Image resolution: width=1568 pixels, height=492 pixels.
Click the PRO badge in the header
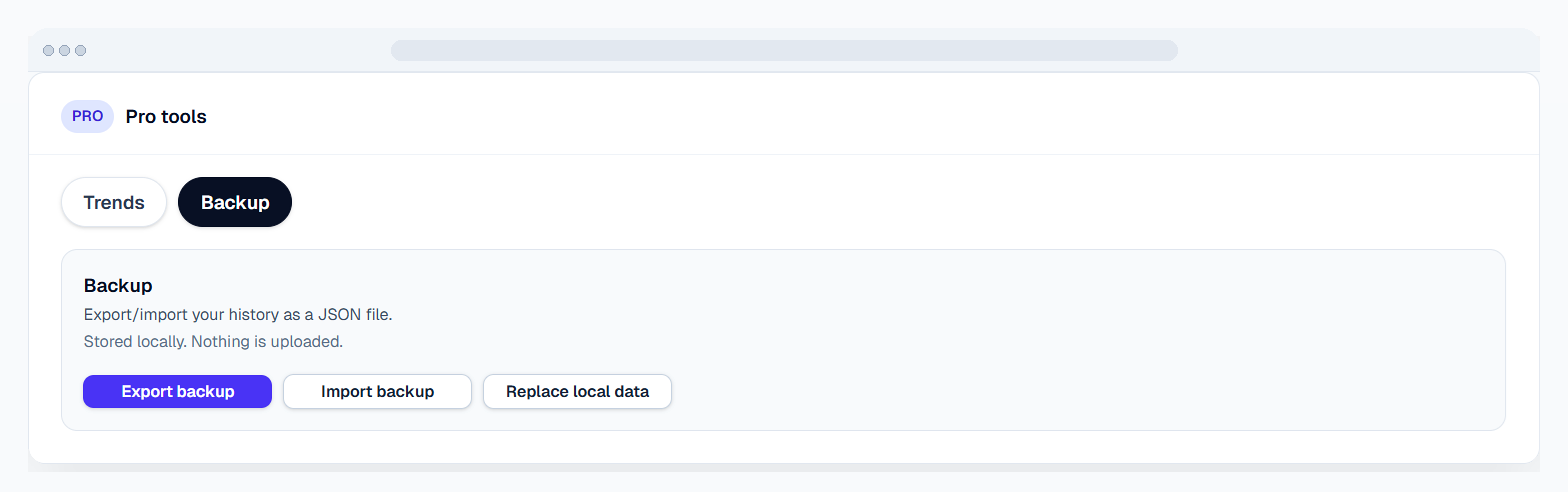(87, 116)
